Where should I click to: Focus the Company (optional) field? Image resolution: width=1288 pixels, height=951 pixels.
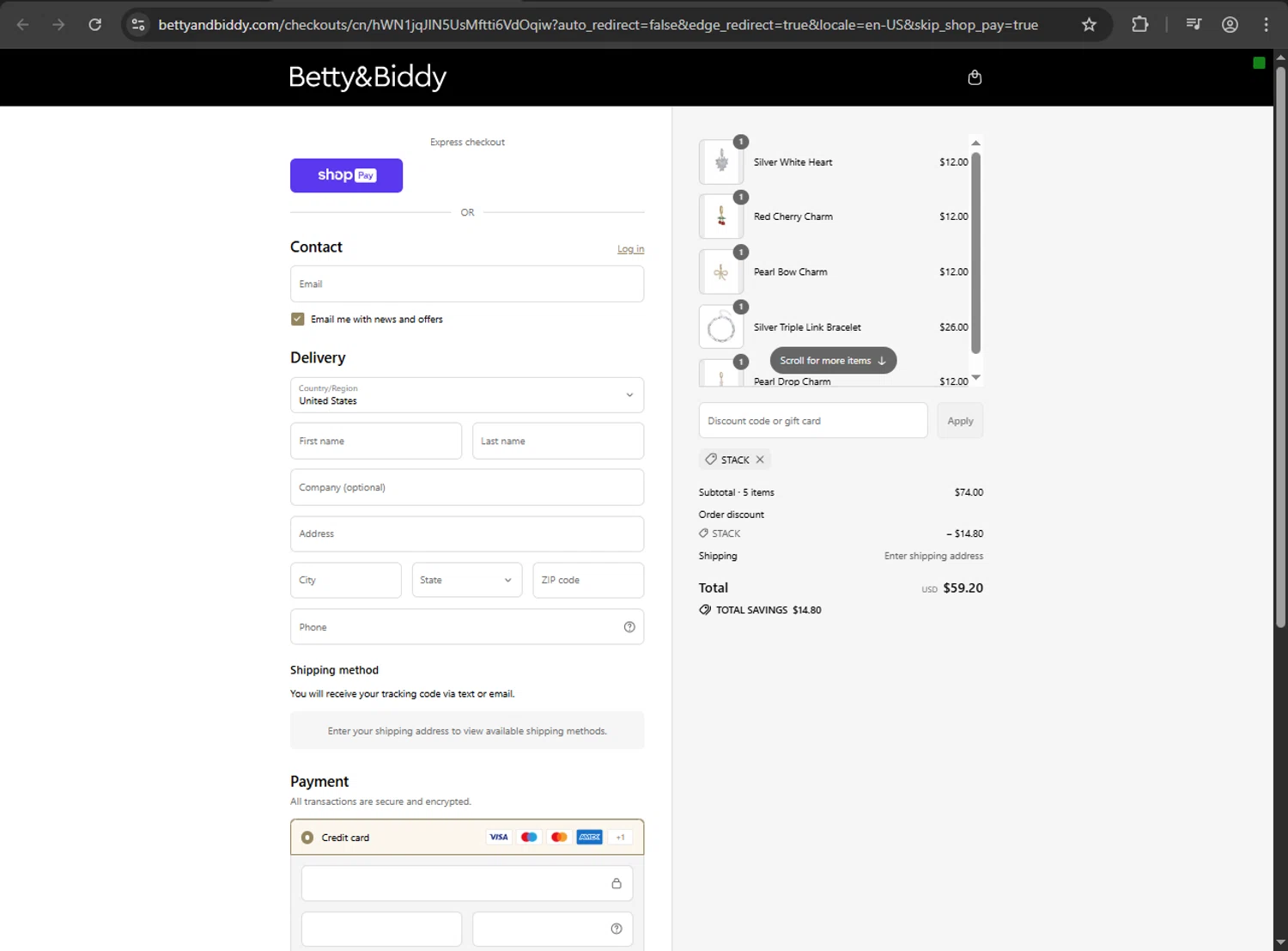coord(467,487)
